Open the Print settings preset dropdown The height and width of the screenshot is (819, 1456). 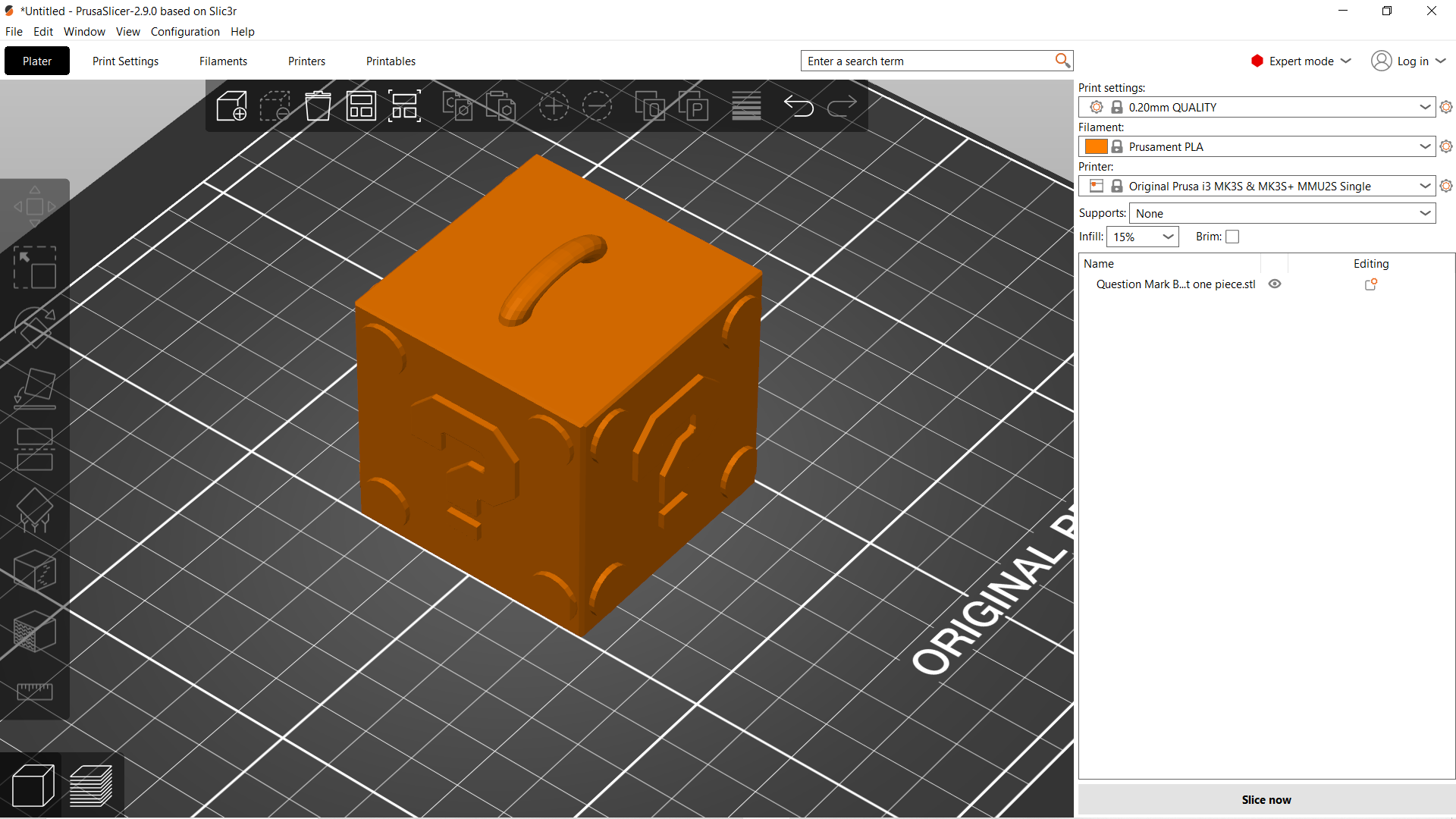coord(1257,107)
